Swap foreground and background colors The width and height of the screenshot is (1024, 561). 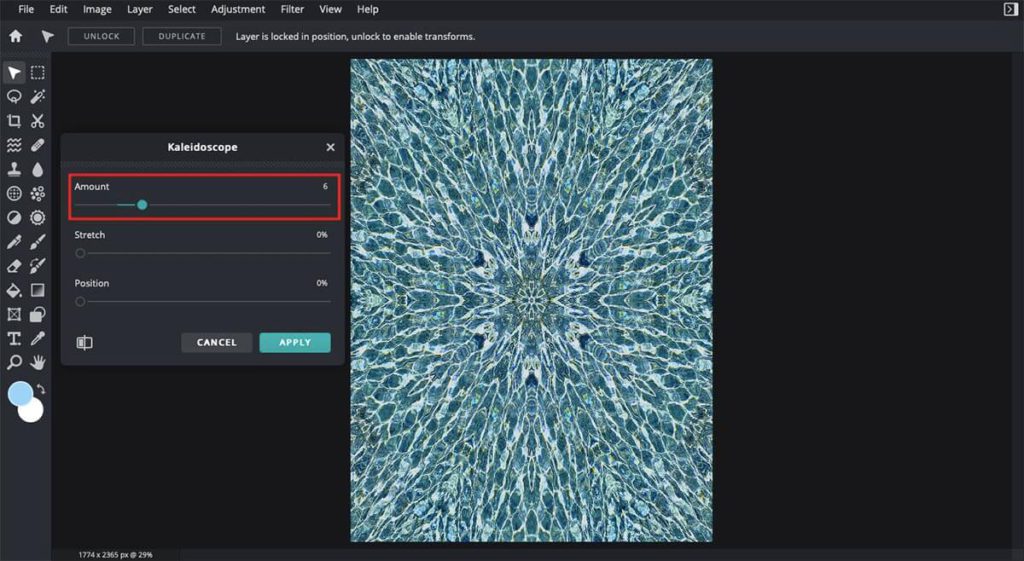(41, 388)
